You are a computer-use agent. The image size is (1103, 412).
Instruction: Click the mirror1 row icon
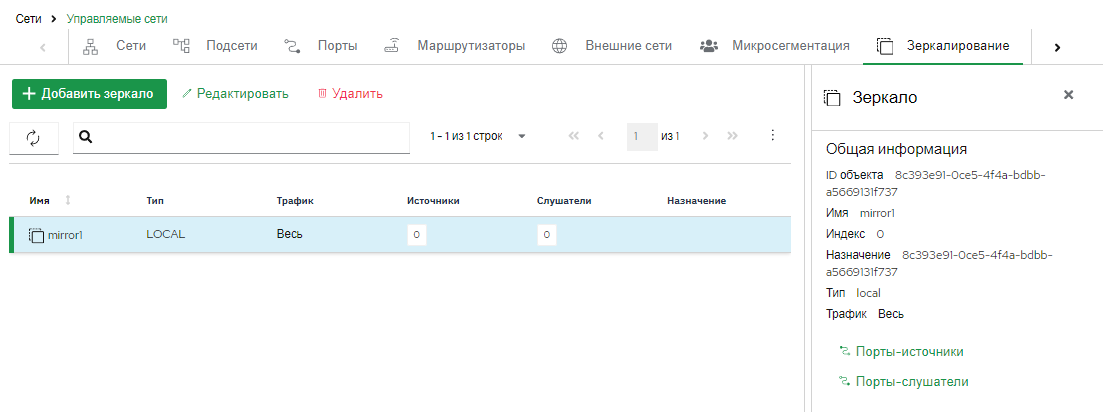(37, 236)
